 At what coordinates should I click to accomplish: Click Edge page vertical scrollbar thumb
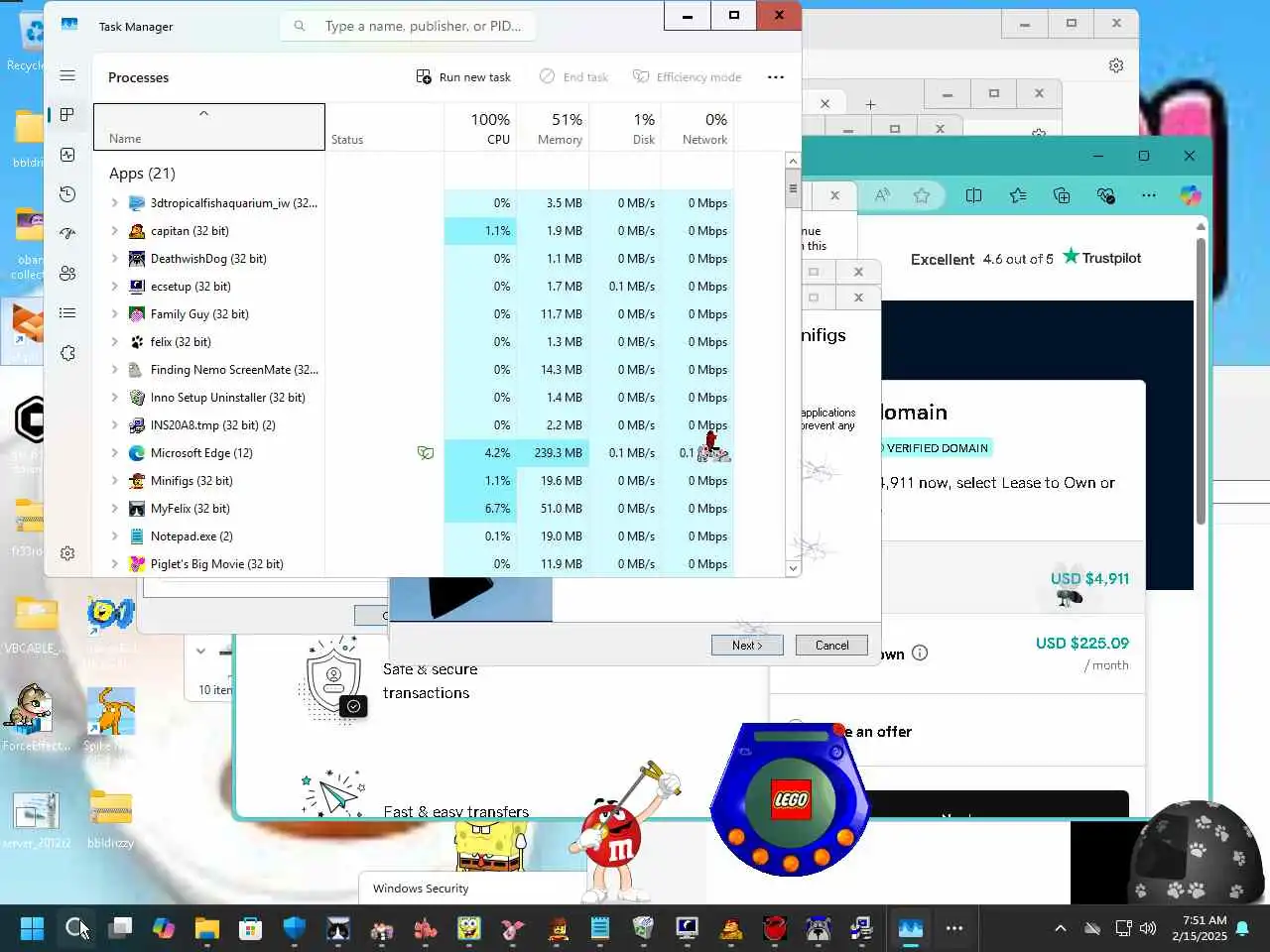1201,382
